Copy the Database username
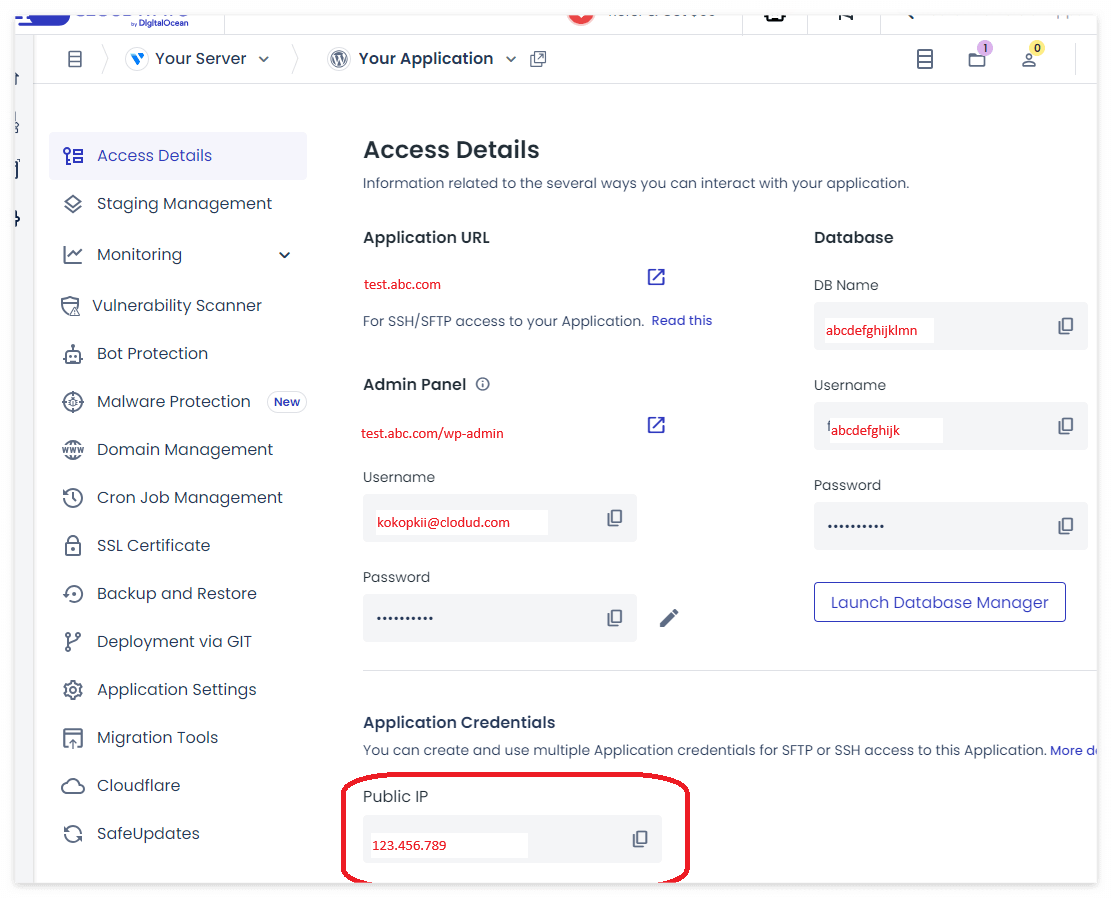The height and width of the screenshot is (898, 1112). (x=1065, y=426)
